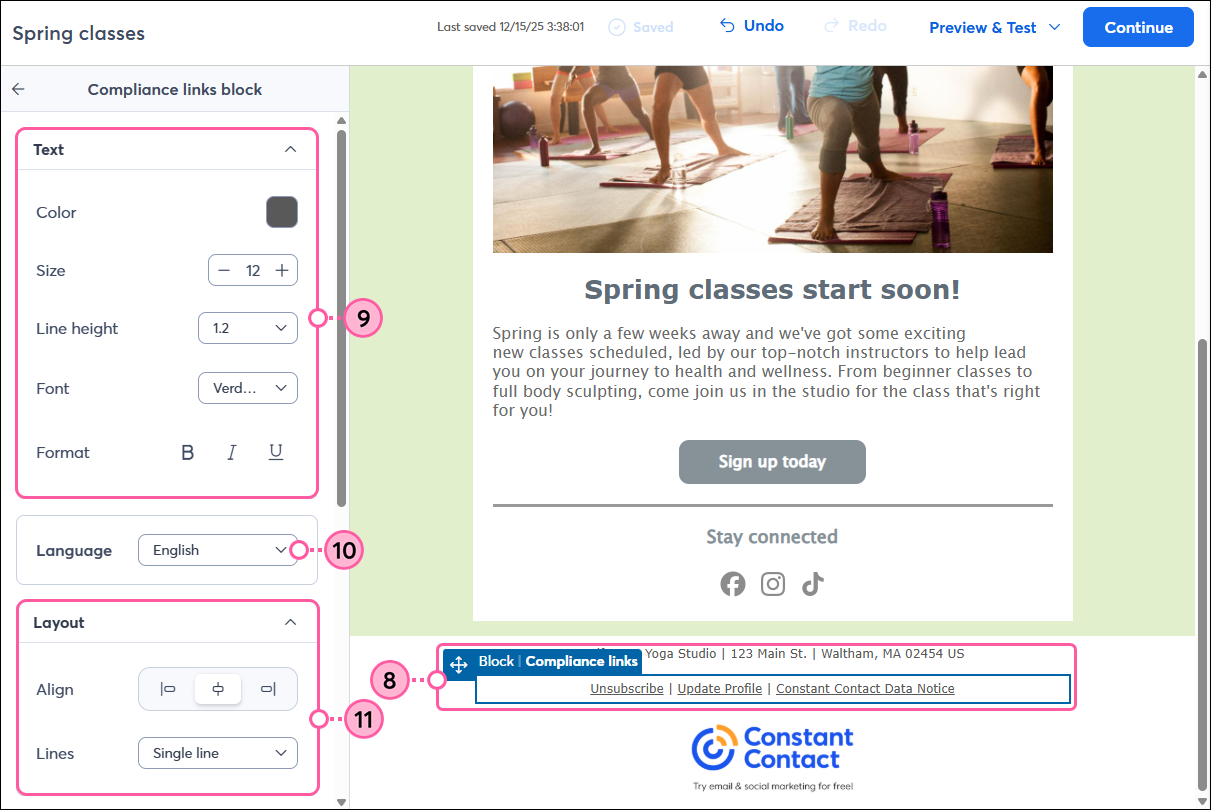Screen dimensions: 1211x810
Task: Click the Continue button
Action: (1138, 27)
